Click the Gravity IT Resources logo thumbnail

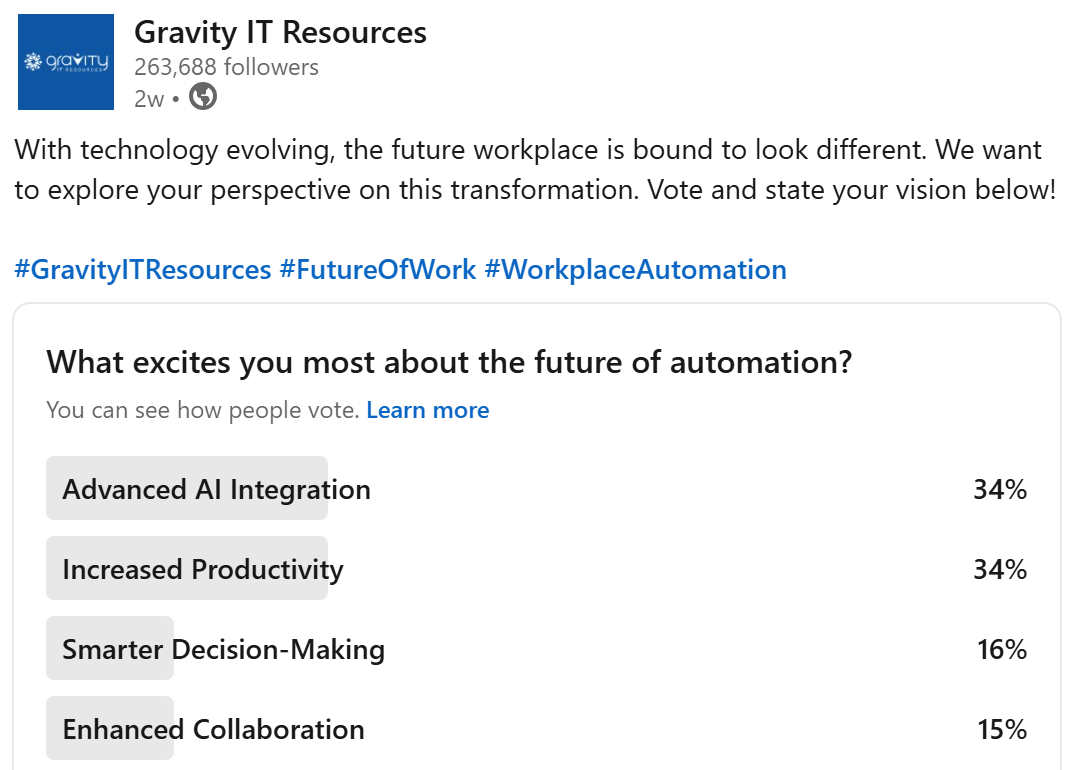pyautogui.click(x=66, y=62)
